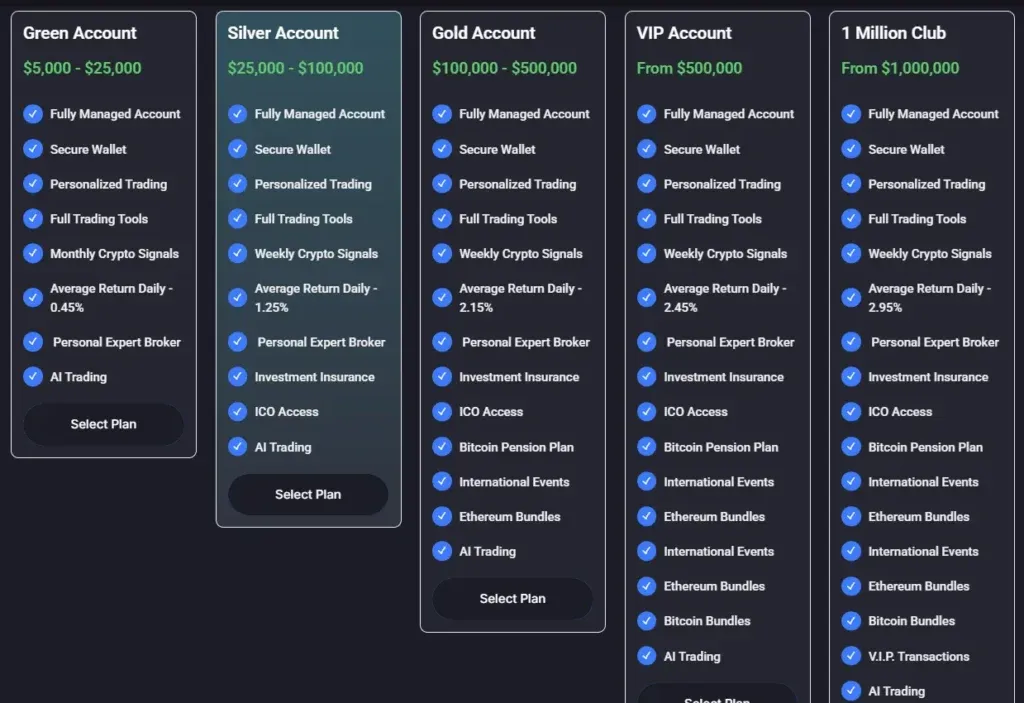This screenshot has height=703, width=1024.
Task: Click Secure Wallet checkmark in 1 Million Club
Action: tap(851, 149)
